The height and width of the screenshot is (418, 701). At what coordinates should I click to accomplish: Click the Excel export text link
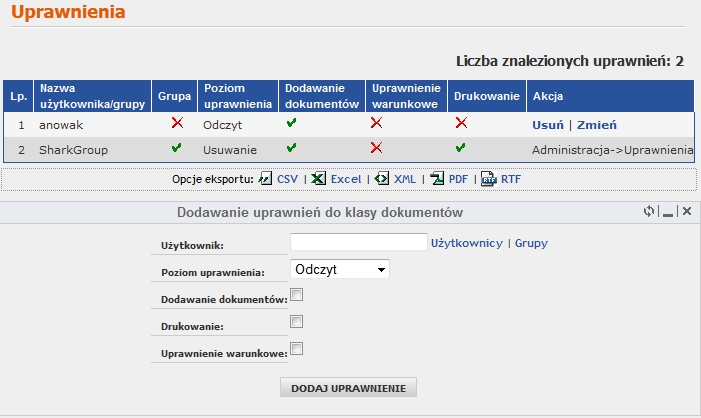point(345,179)
